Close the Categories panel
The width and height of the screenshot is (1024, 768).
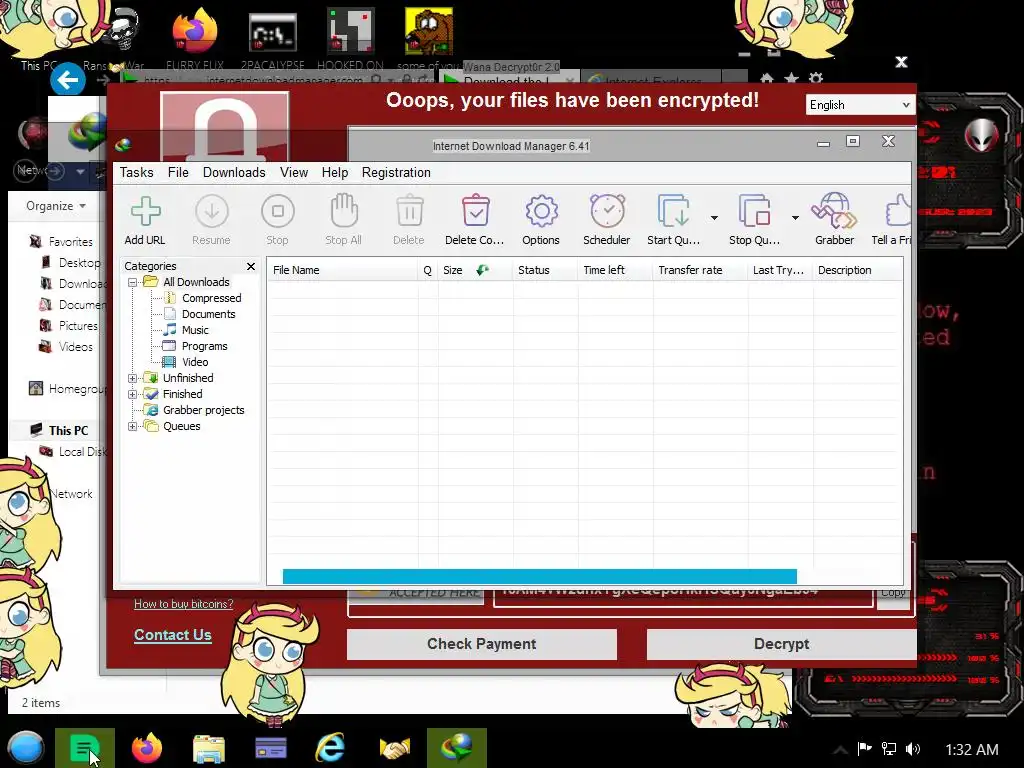tap(251, 266)
